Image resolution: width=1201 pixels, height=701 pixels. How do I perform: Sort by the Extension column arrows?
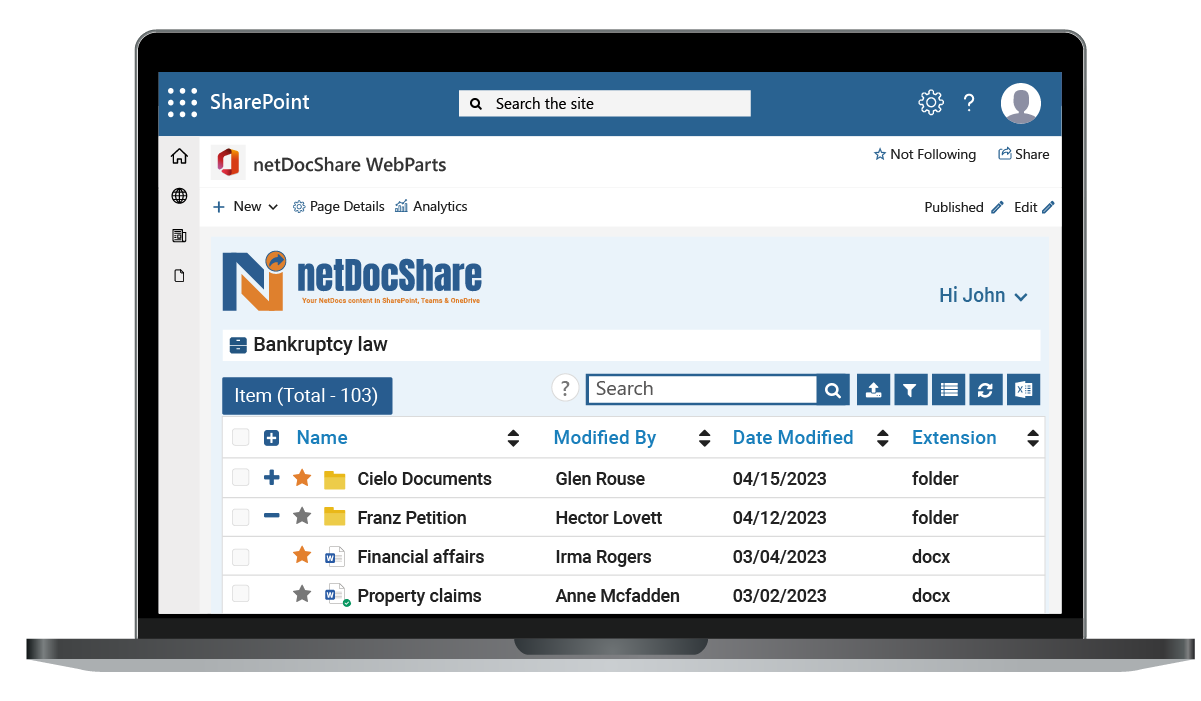pos(1033,438)
